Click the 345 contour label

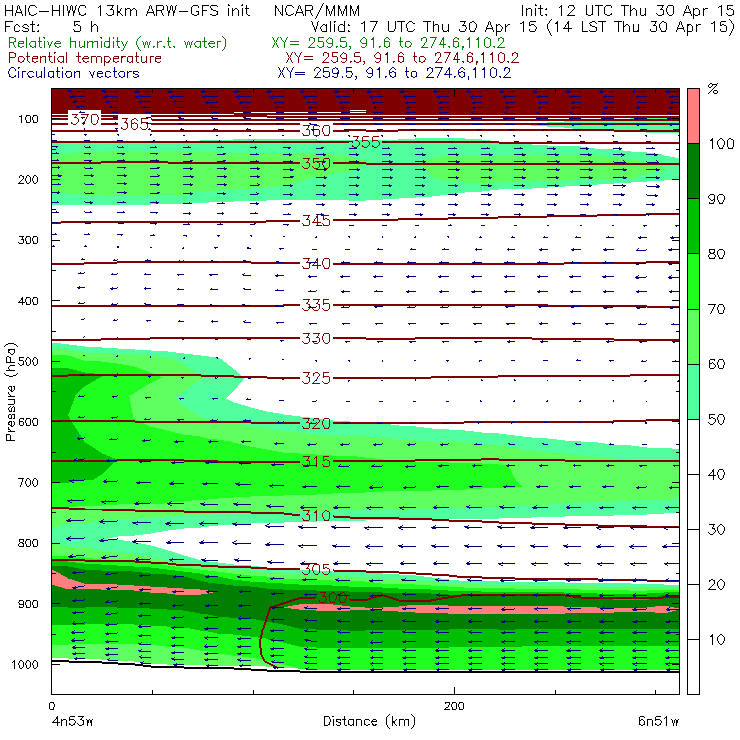coord(316,220)
